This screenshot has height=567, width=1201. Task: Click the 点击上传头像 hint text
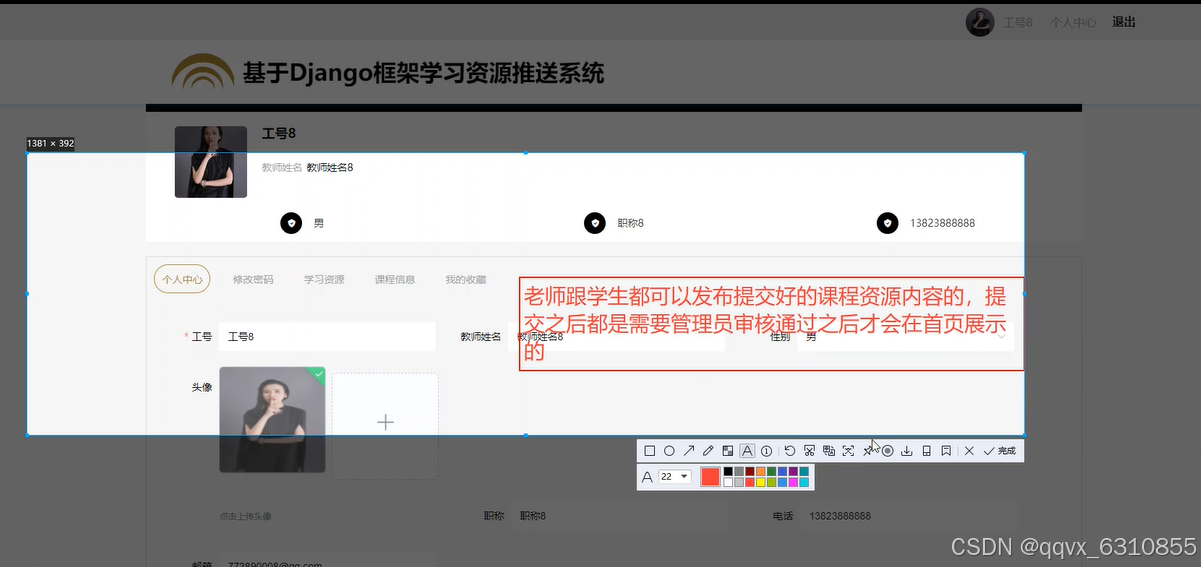pyautogui.click(x=245, y=517)
